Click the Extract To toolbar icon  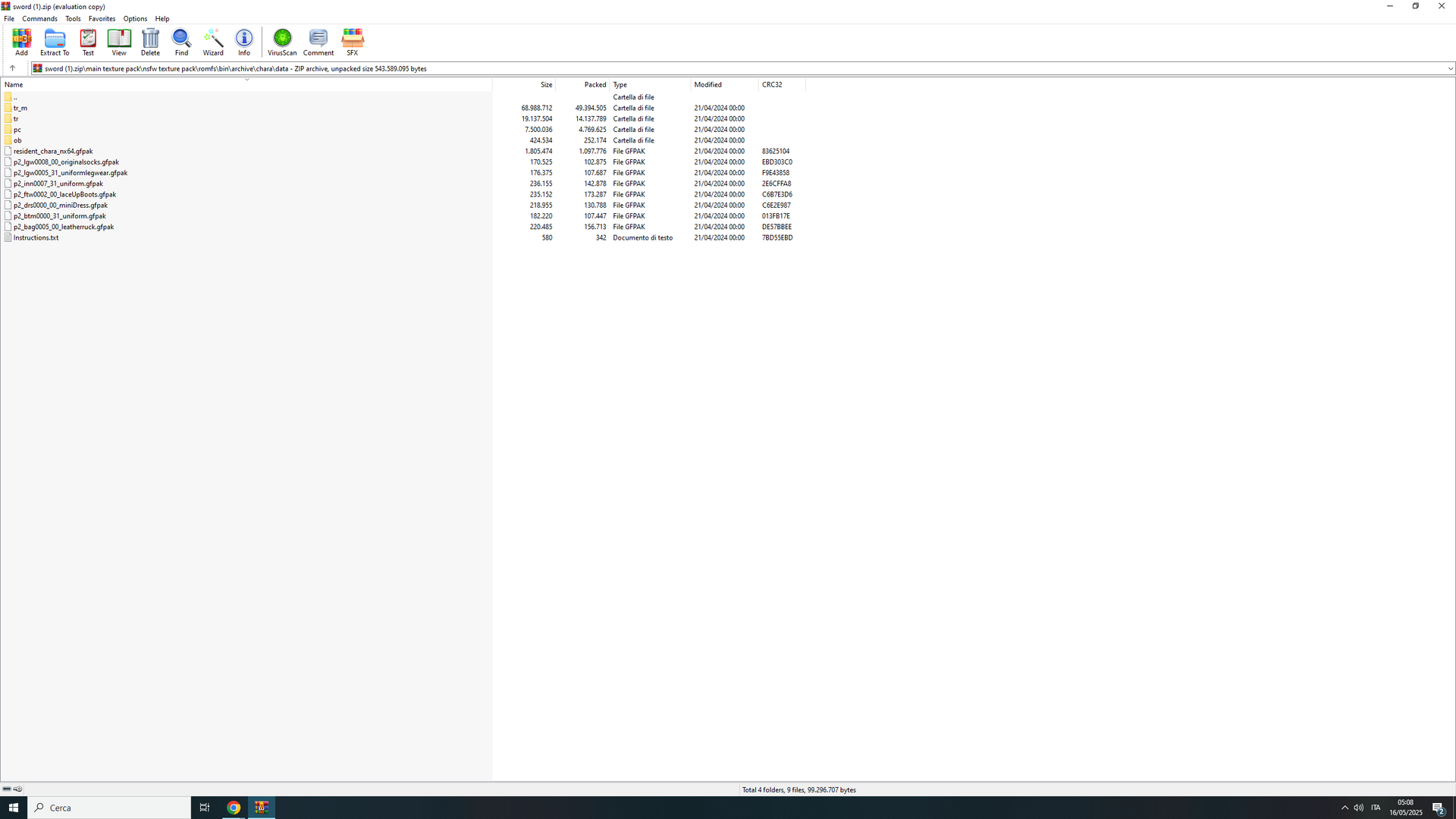click(55, 42)
